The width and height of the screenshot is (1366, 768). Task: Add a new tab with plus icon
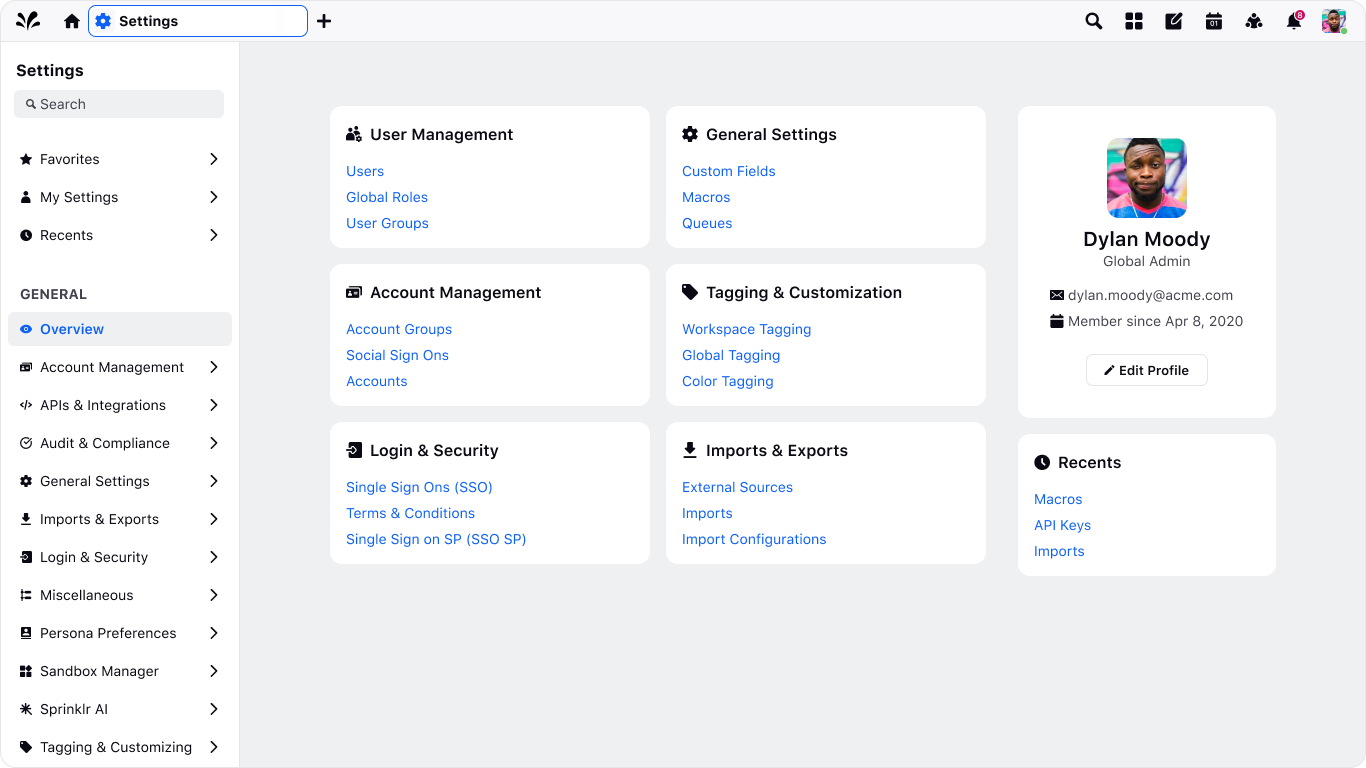tap(324, 21)
